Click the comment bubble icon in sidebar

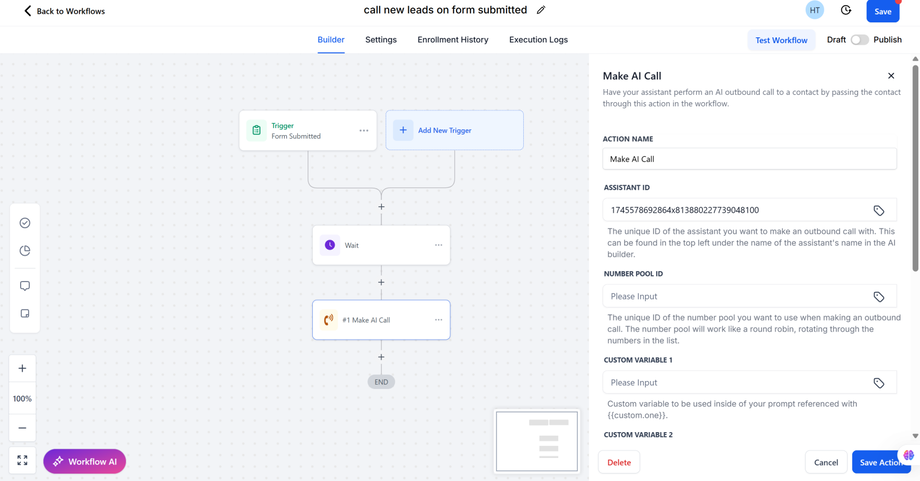25,286
